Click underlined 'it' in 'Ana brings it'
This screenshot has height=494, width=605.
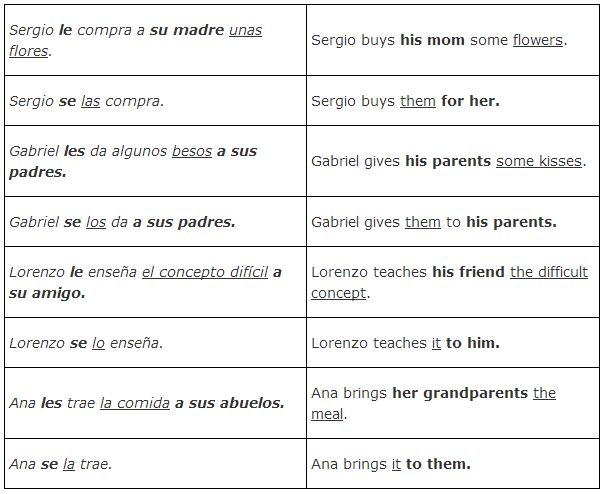[x=396, y=464]
